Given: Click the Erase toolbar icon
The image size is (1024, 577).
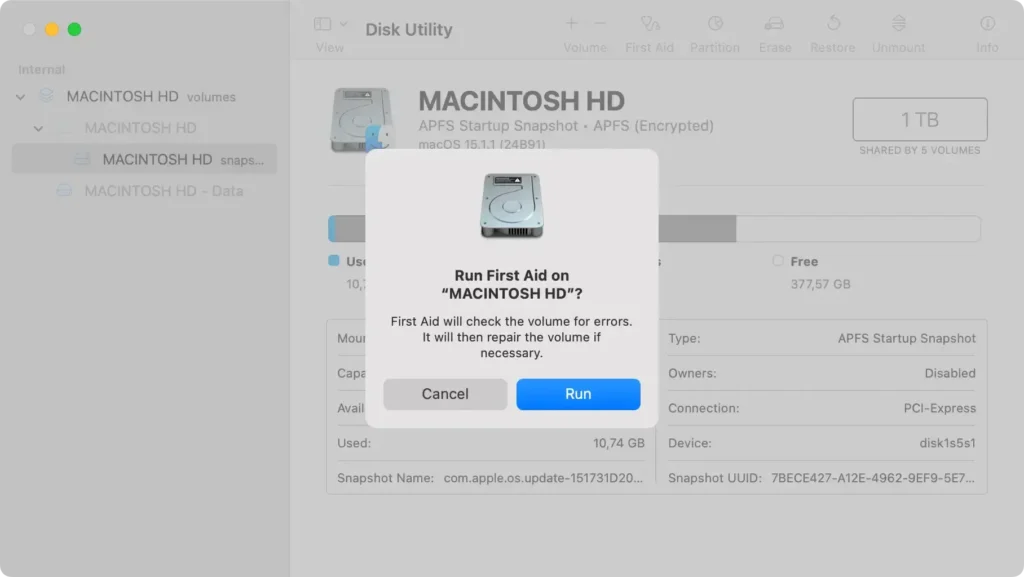Looking at the screenshot, I should coord(775,24).
